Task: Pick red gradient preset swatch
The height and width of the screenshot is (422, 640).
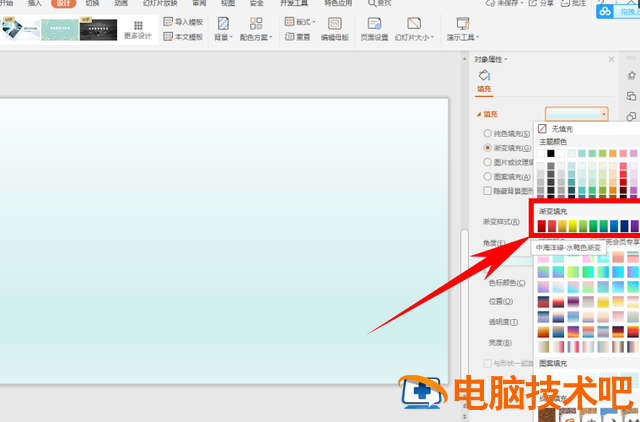Action: 542,226
